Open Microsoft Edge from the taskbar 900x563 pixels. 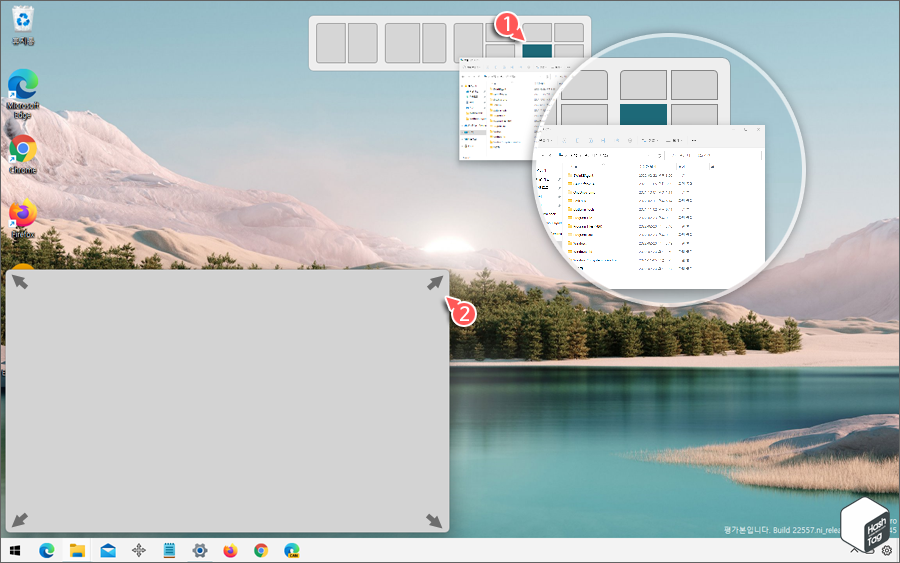click(x=46, y=551)
